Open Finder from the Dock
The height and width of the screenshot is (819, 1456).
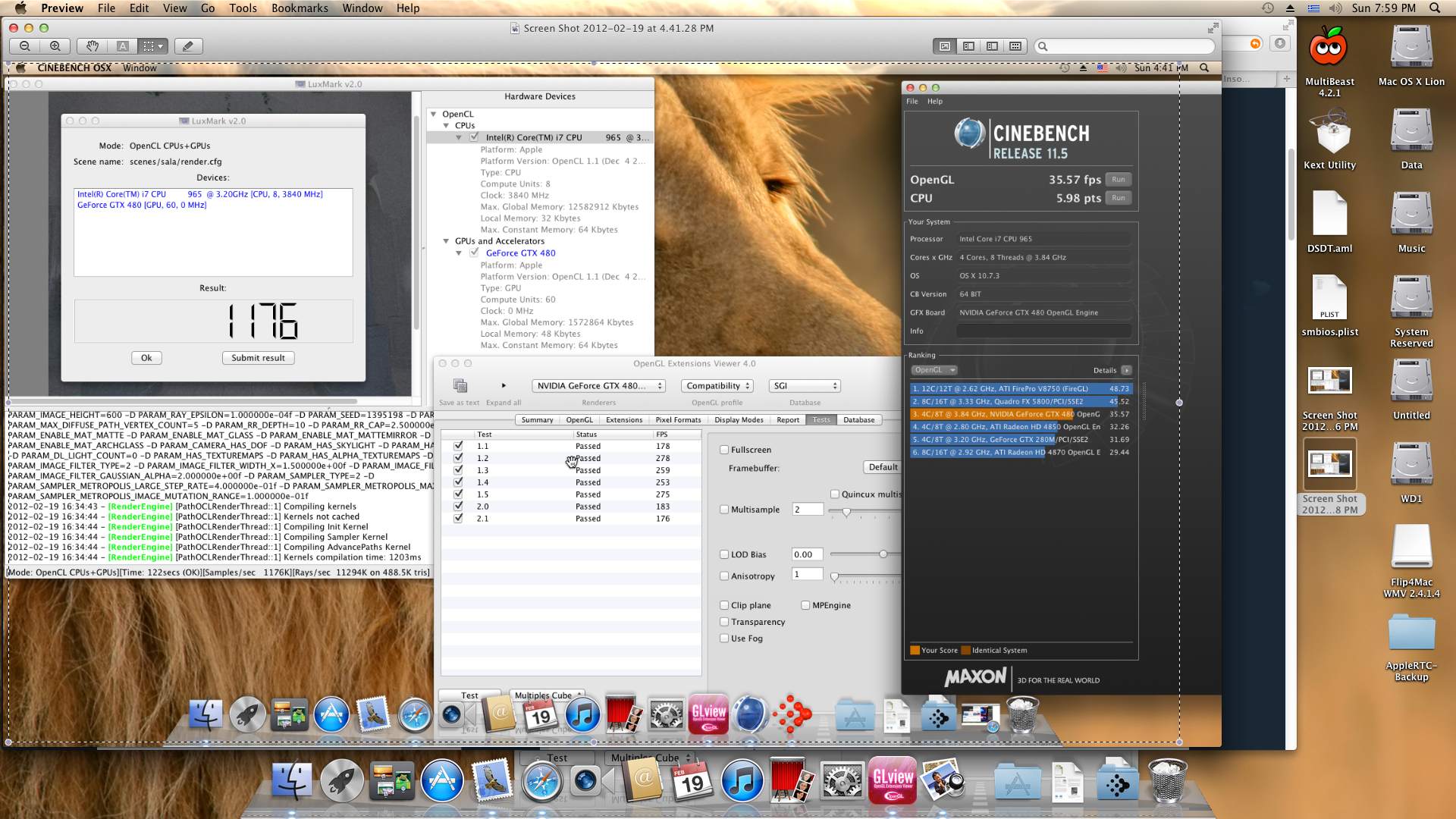292,780
